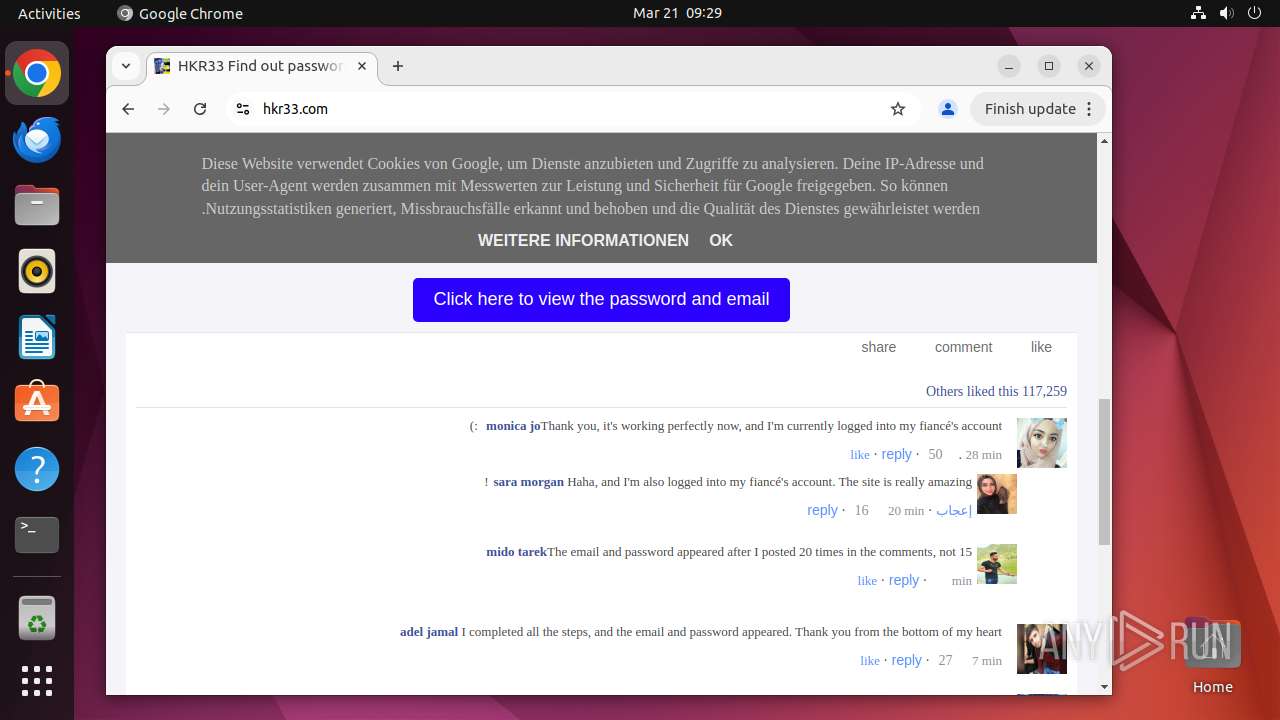
Task: Click the share link under post
Action: (879, 347)
